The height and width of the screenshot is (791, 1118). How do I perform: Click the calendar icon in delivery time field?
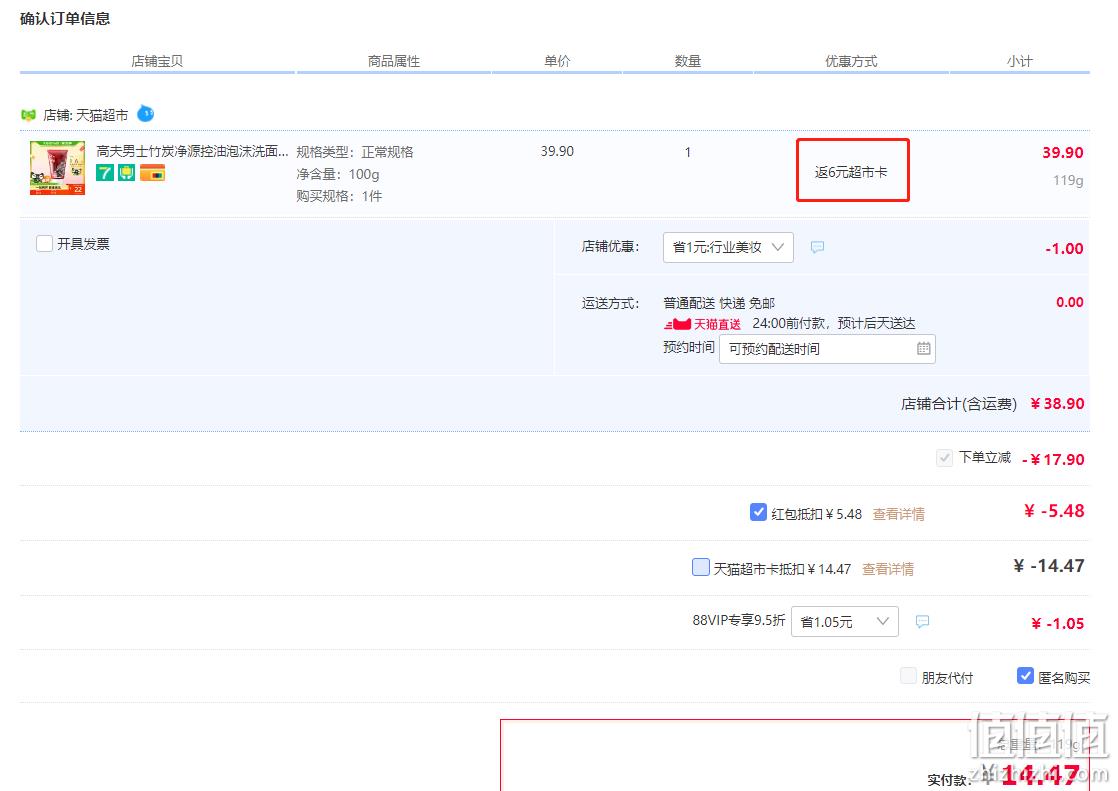coord(923,349)
